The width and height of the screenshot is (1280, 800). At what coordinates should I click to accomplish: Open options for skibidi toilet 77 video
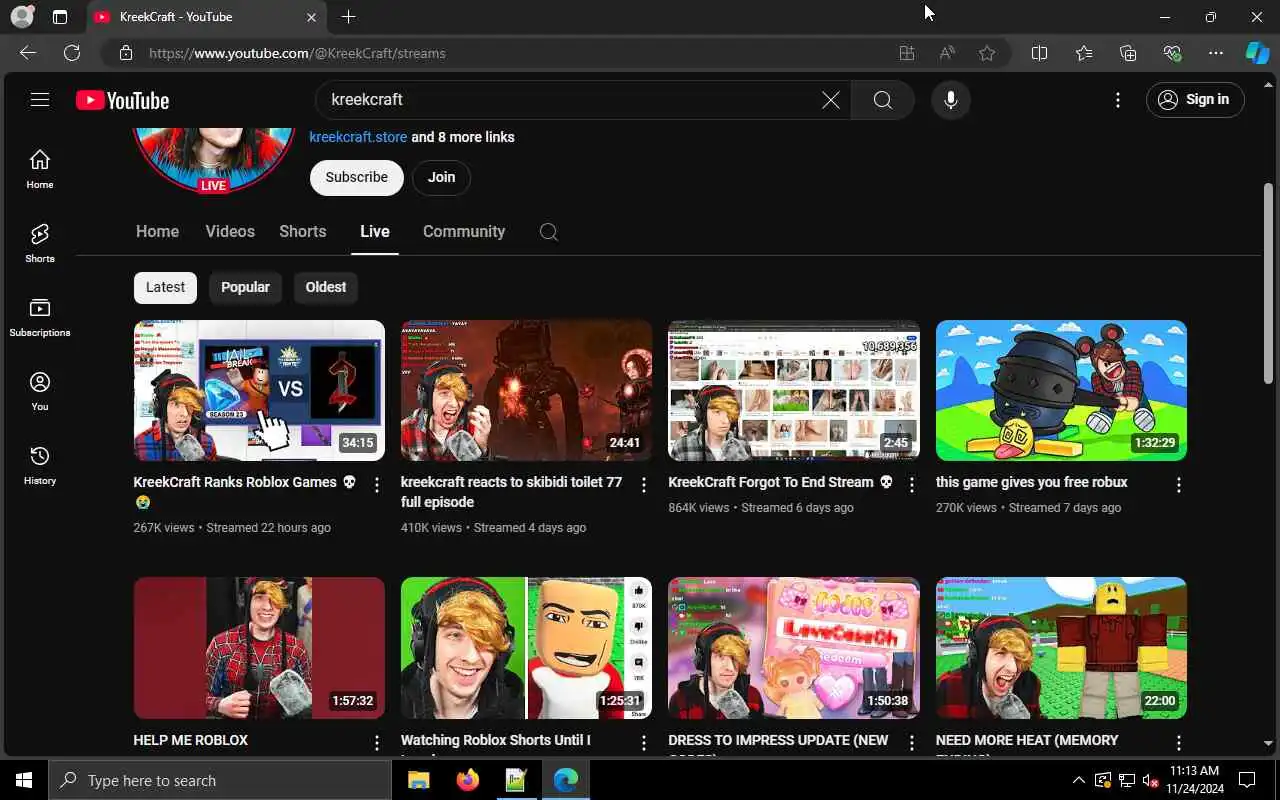tap(644, 485)
